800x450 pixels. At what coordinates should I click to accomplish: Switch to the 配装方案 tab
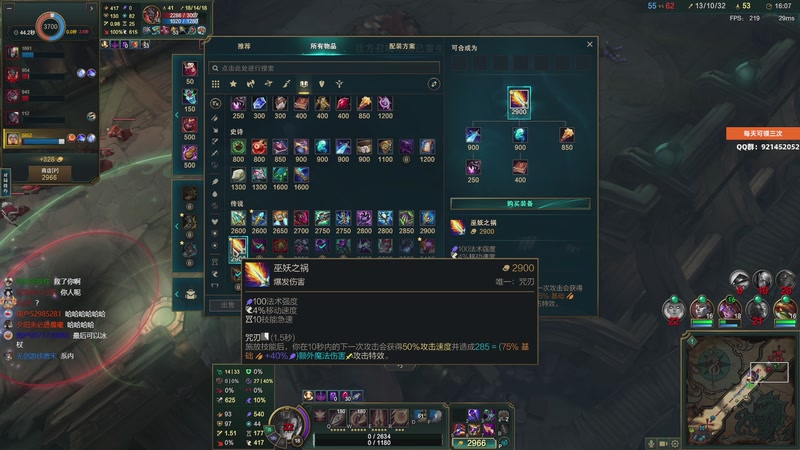[402, 46]
